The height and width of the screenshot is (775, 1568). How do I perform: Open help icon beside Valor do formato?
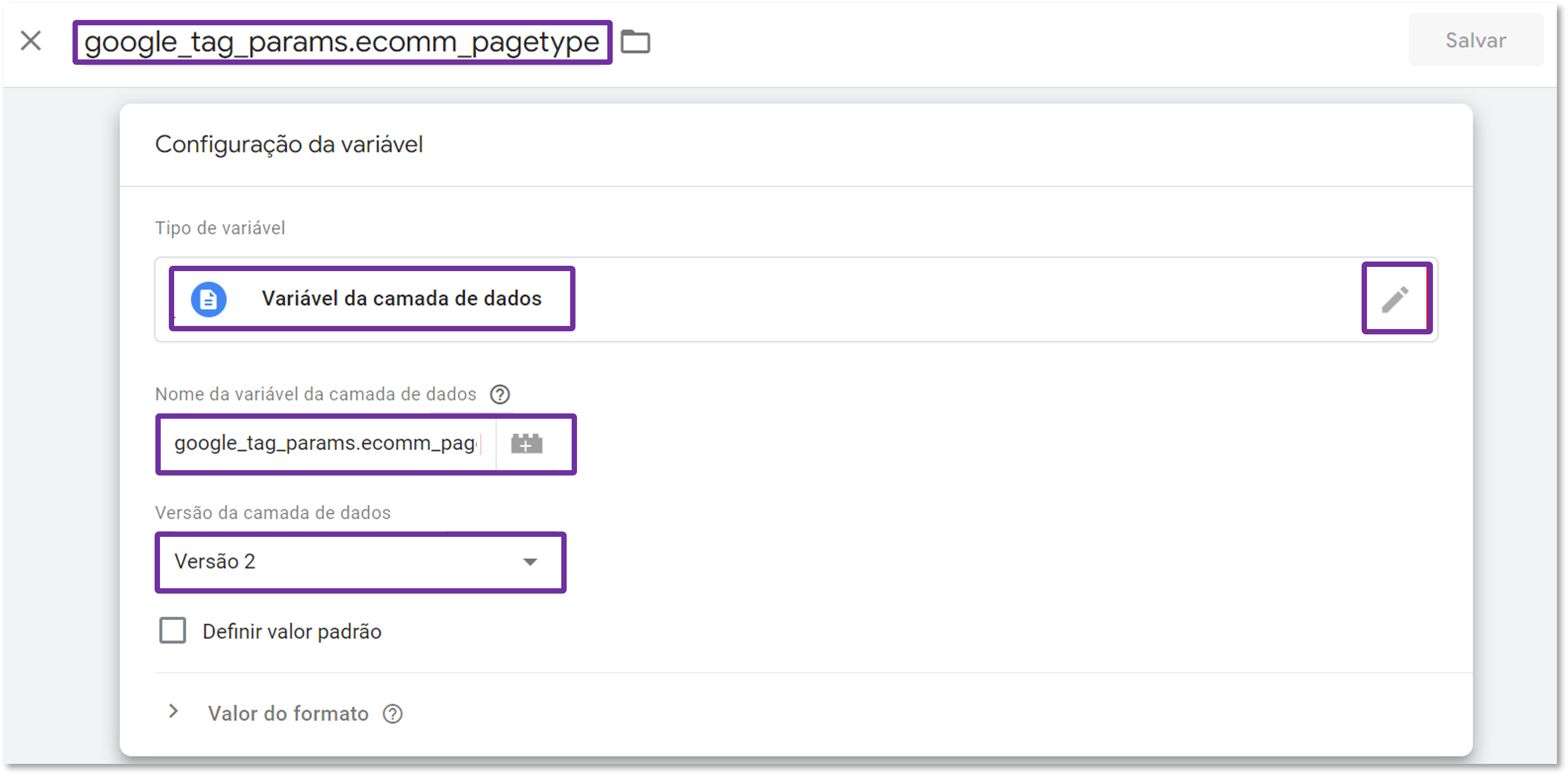(392, 714)
